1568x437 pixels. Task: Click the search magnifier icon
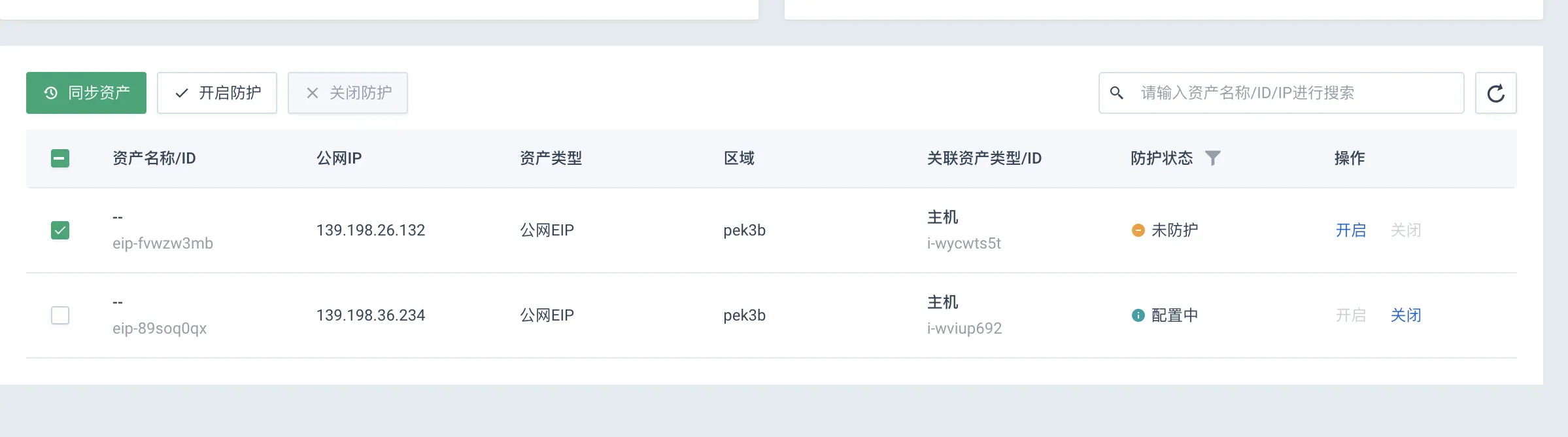click(x=1117, y=93)
